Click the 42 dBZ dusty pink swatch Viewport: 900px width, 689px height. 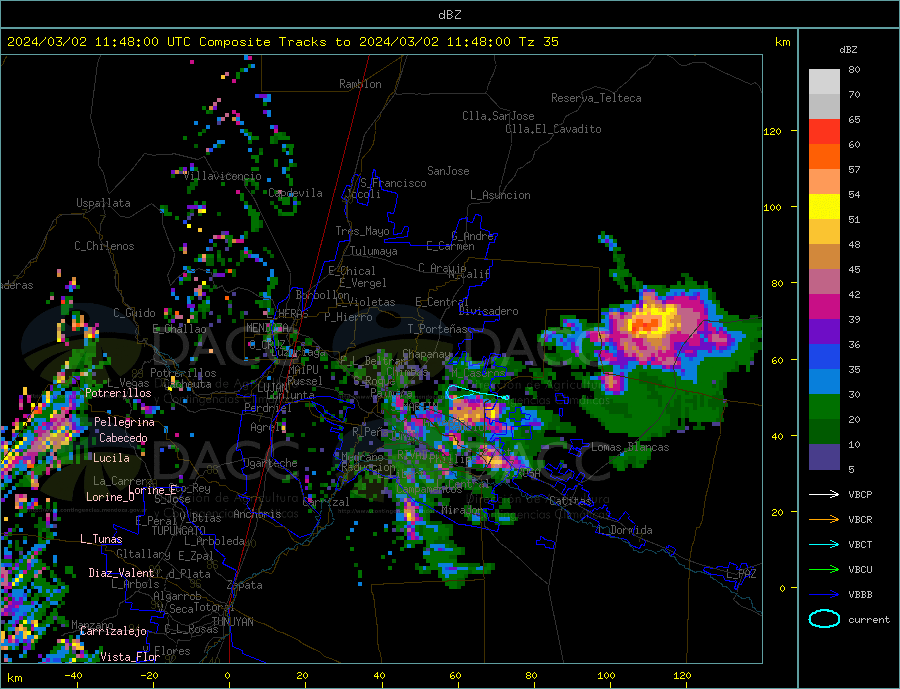click(x=824, y=281)
